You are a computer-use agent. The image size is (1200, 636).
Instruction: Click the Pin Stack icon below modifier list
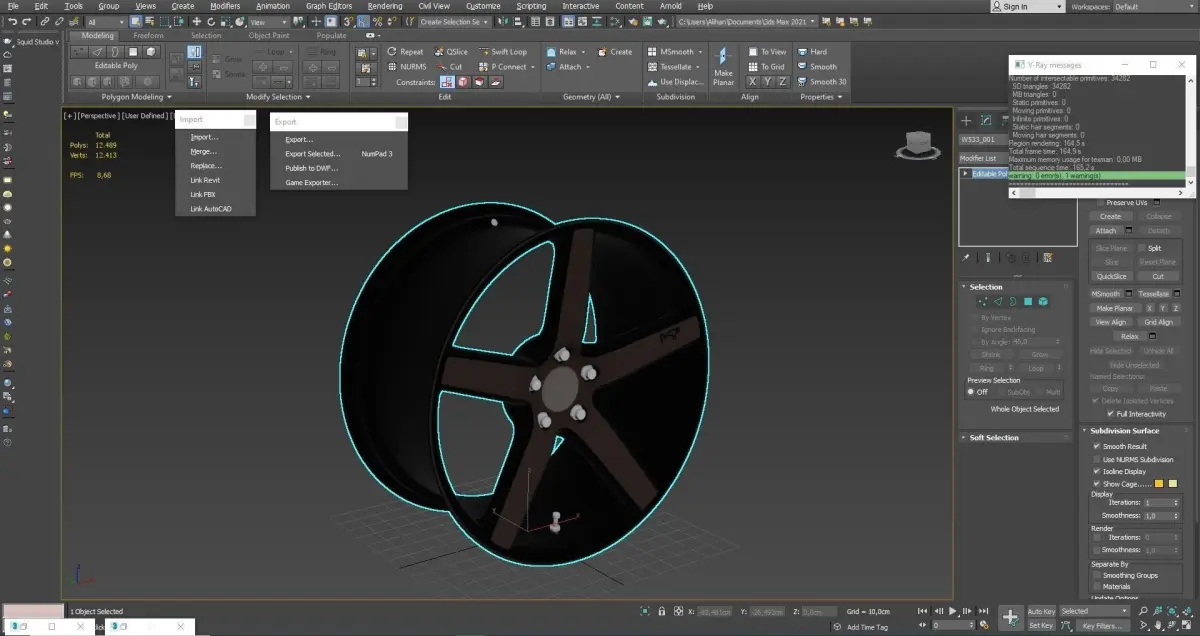pos(966,258)
